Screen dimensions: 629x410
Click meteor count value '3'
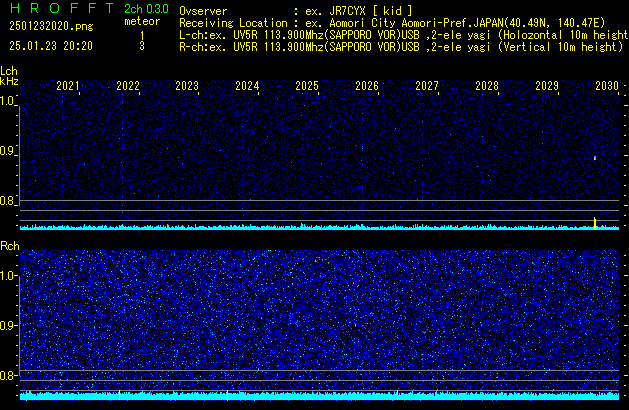[142, 46]
